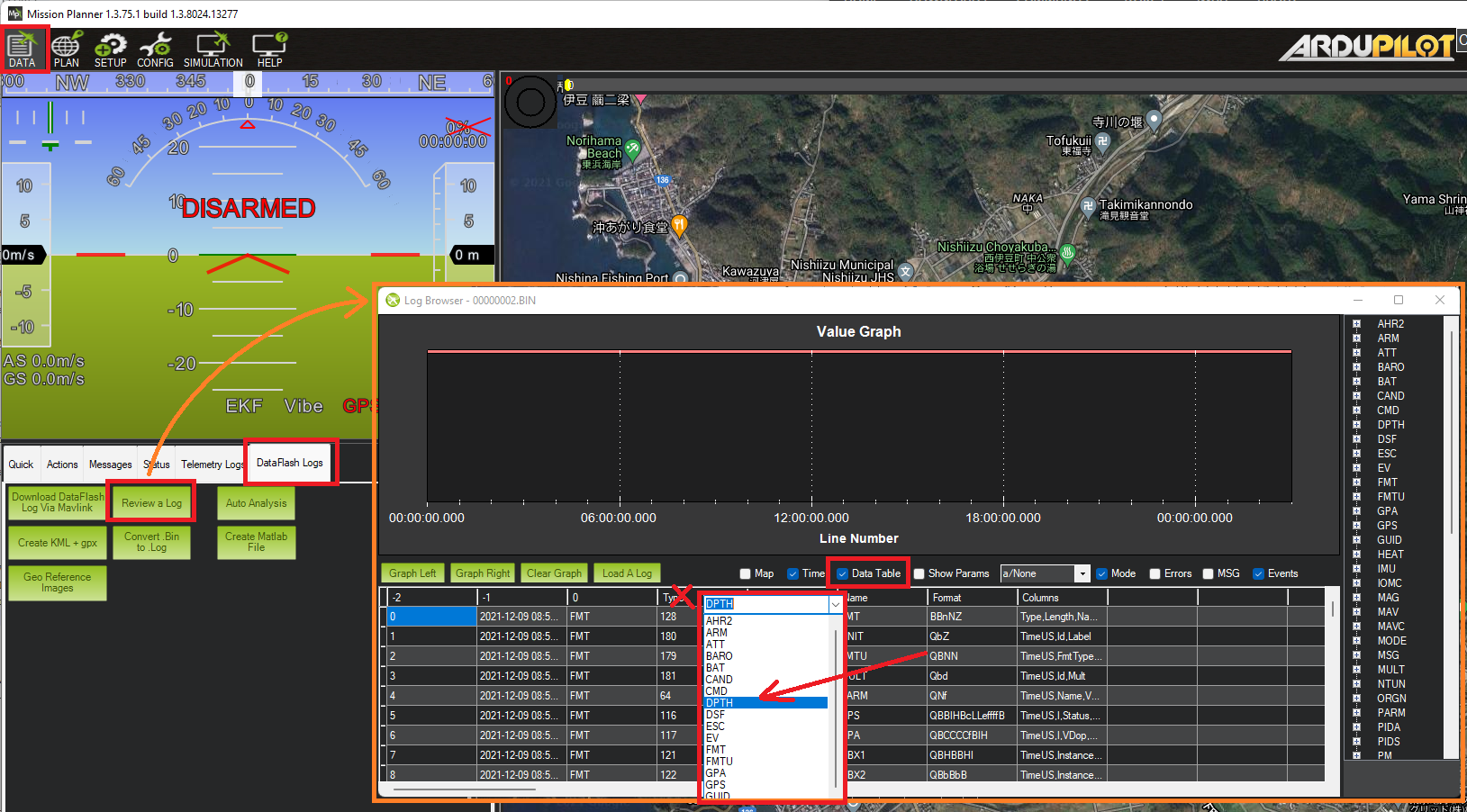Viewport: 1467px width, 812px height.
Task: Click the Review a Log button
Action: coord(151,503)
